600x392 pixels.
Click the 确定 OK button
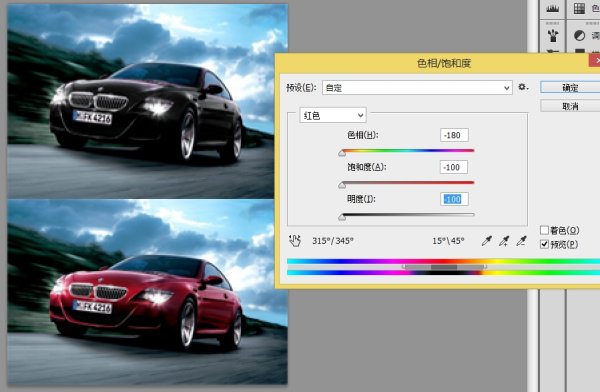coord(570,87)
